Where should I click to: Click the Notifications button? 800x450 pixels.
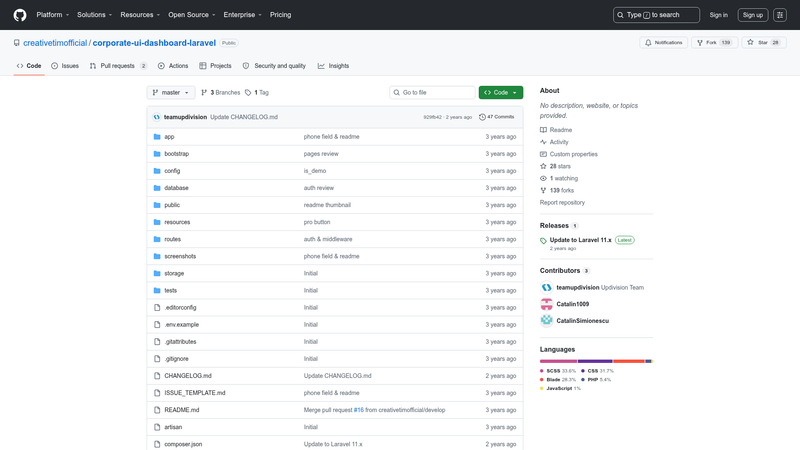point(663,43)
